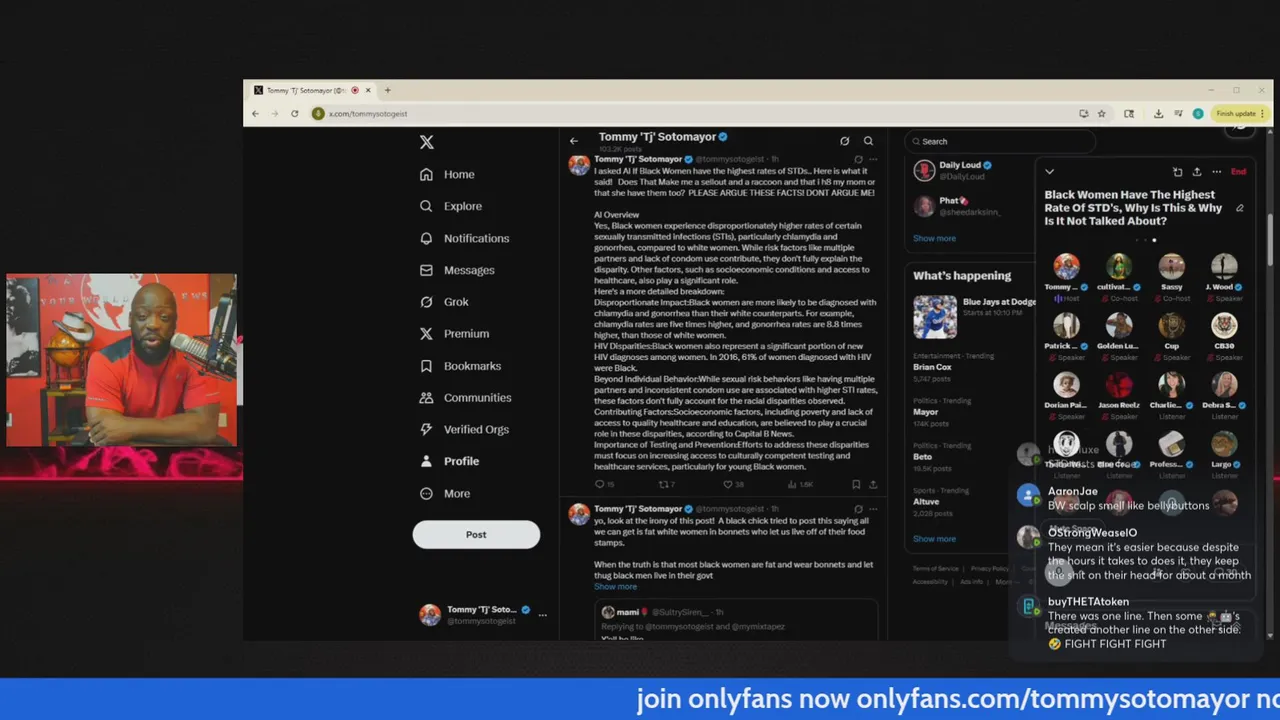Image resolution: width=1280 pixels, height=720 pixels.
Task: Open account options dots beside Tommy 'Tj' Soto
Action: click(542, 615)
